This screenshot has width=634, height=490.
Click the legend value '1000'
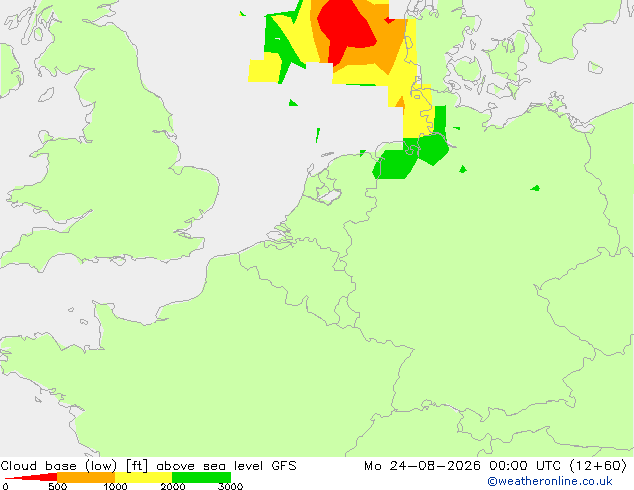pyautogui.click(x=115, y=486)
